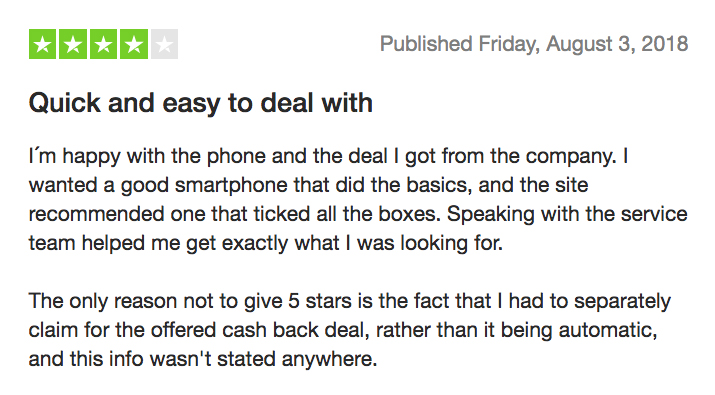Click the 'Quick and easy to deal with' title

tap(201, 103)
